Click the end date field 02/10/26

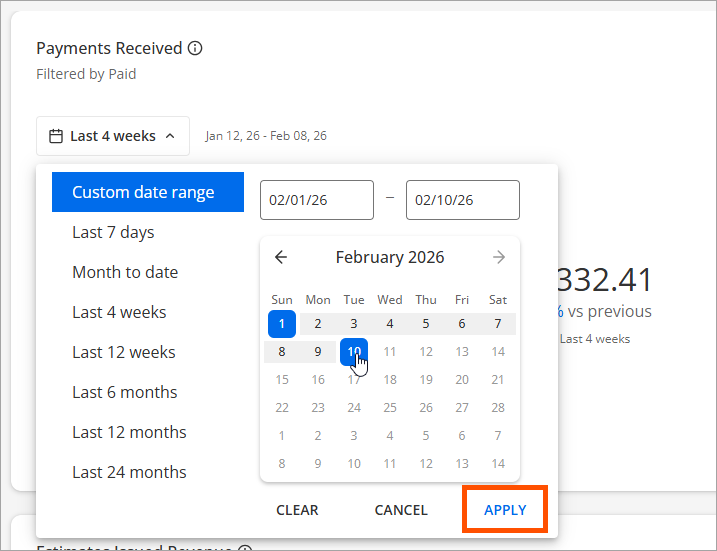(x=462, y=200)
